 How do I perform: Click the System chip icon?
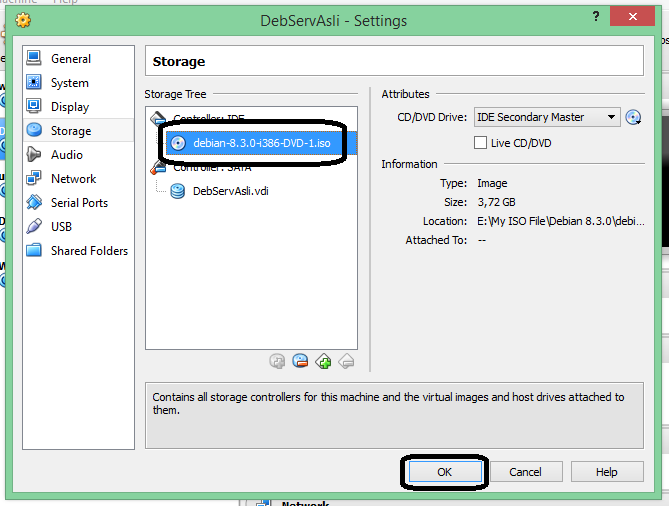pyautogui.click(x=34, y=82)
